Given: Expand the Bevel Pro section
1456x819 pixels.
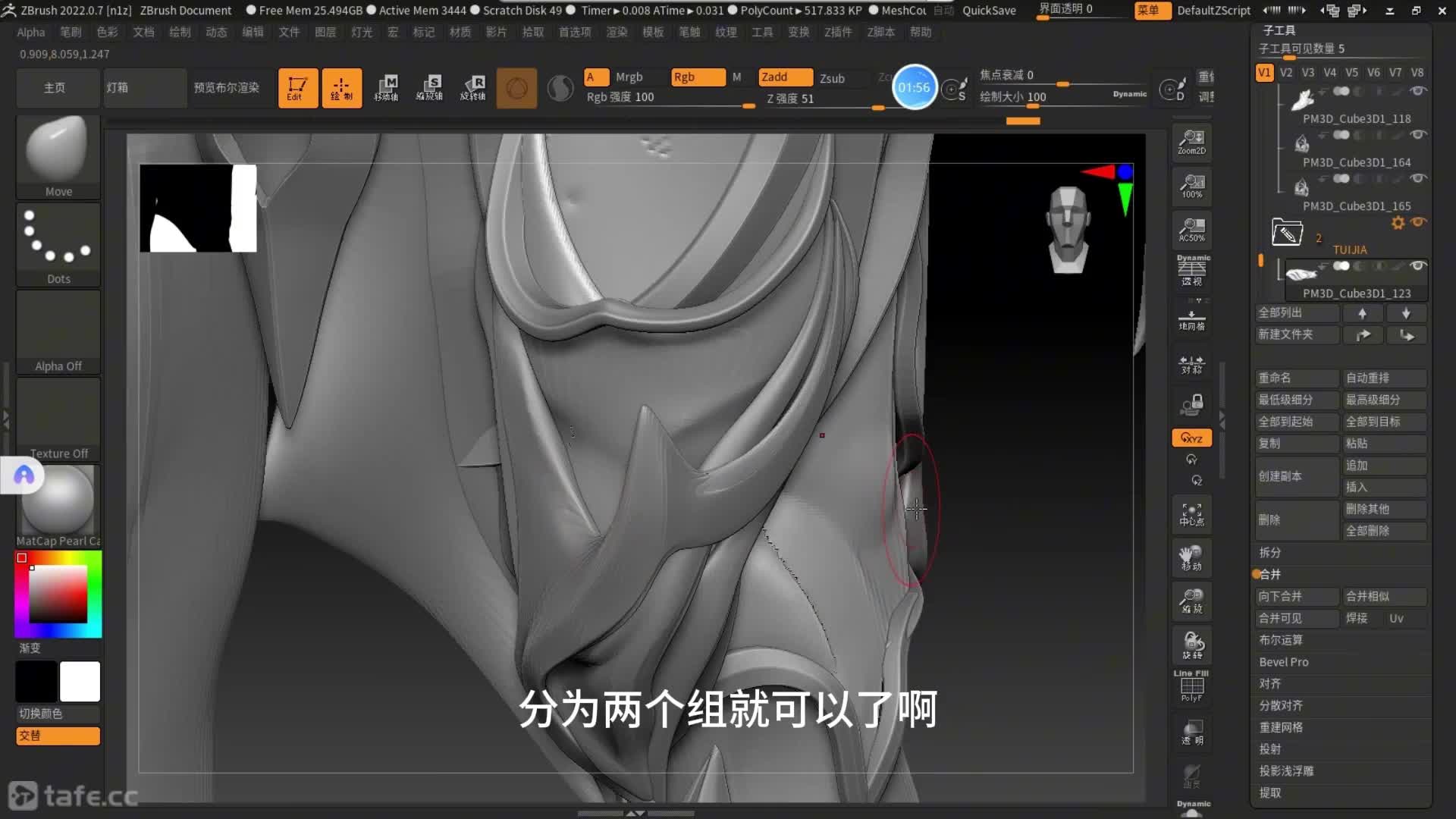Looking at the screenshot, I should point(1283,662).
